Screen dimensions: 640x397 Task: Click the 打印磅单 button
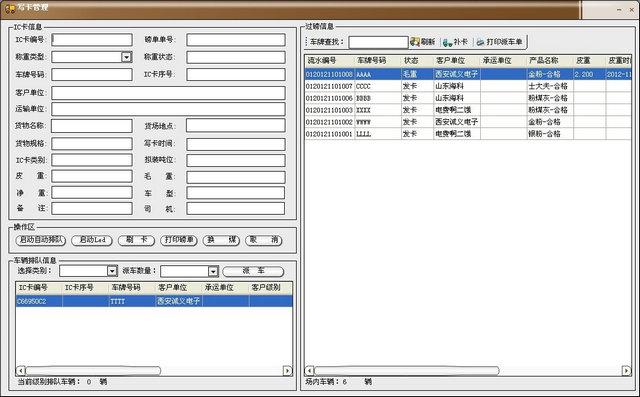click(x=179, y=240)
